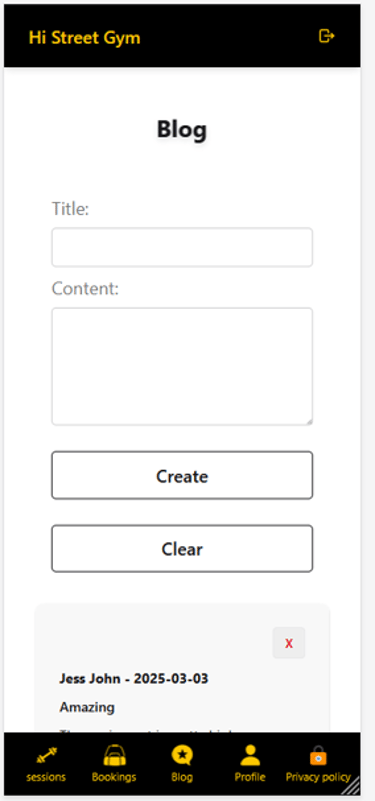Open the Privacy policy text label
375x801 pixels.
coord(318,778)
